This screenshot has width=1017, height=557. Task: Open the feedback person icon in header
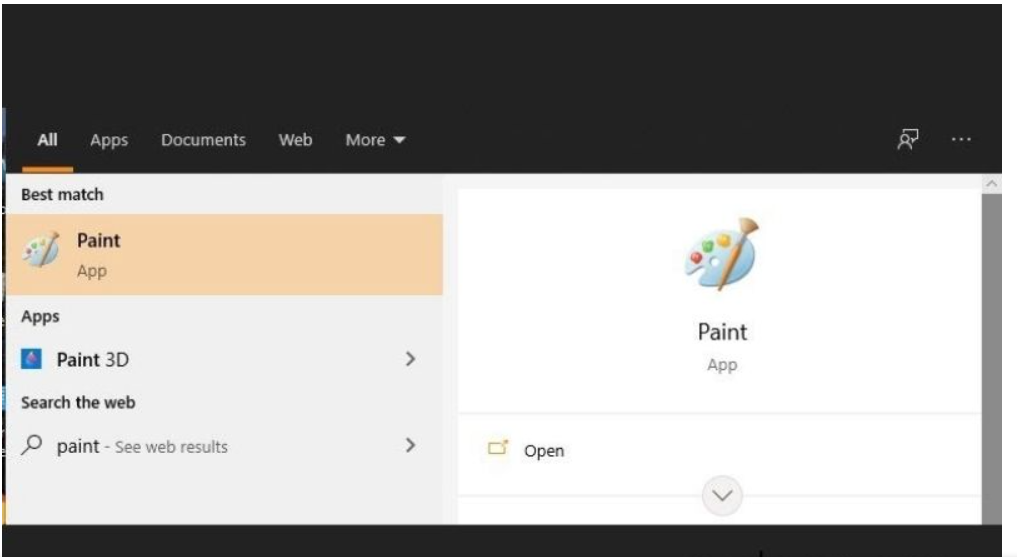coord(908,139)
